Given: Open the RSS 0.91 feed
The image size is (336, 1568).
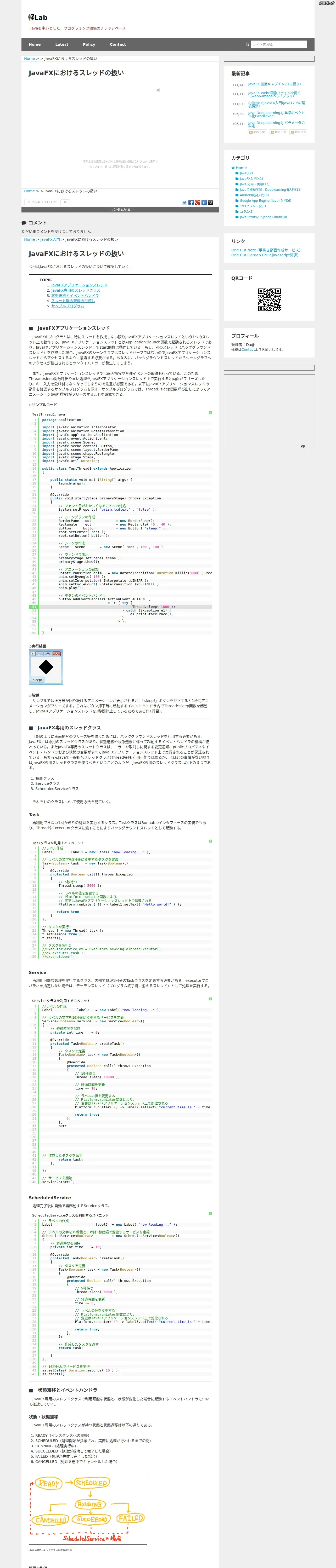Looking at the screenshot, I should click(257, 132).
